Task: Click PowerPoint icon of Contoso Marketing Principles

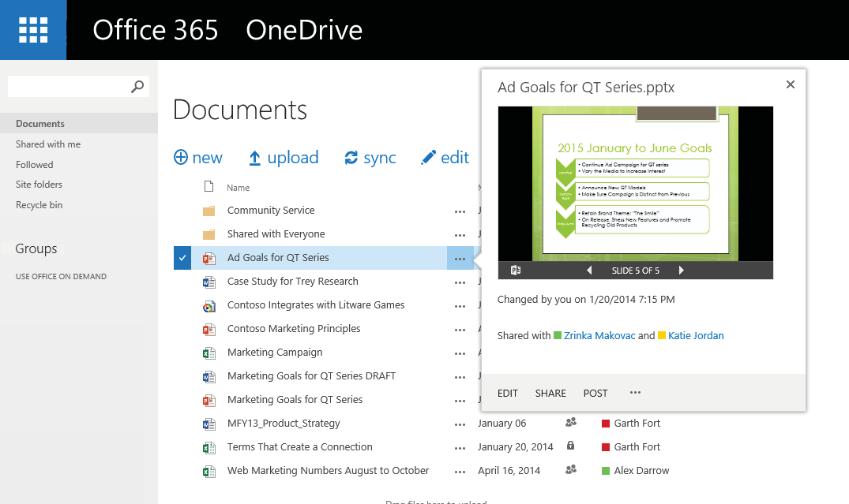Action: (209, 329)
